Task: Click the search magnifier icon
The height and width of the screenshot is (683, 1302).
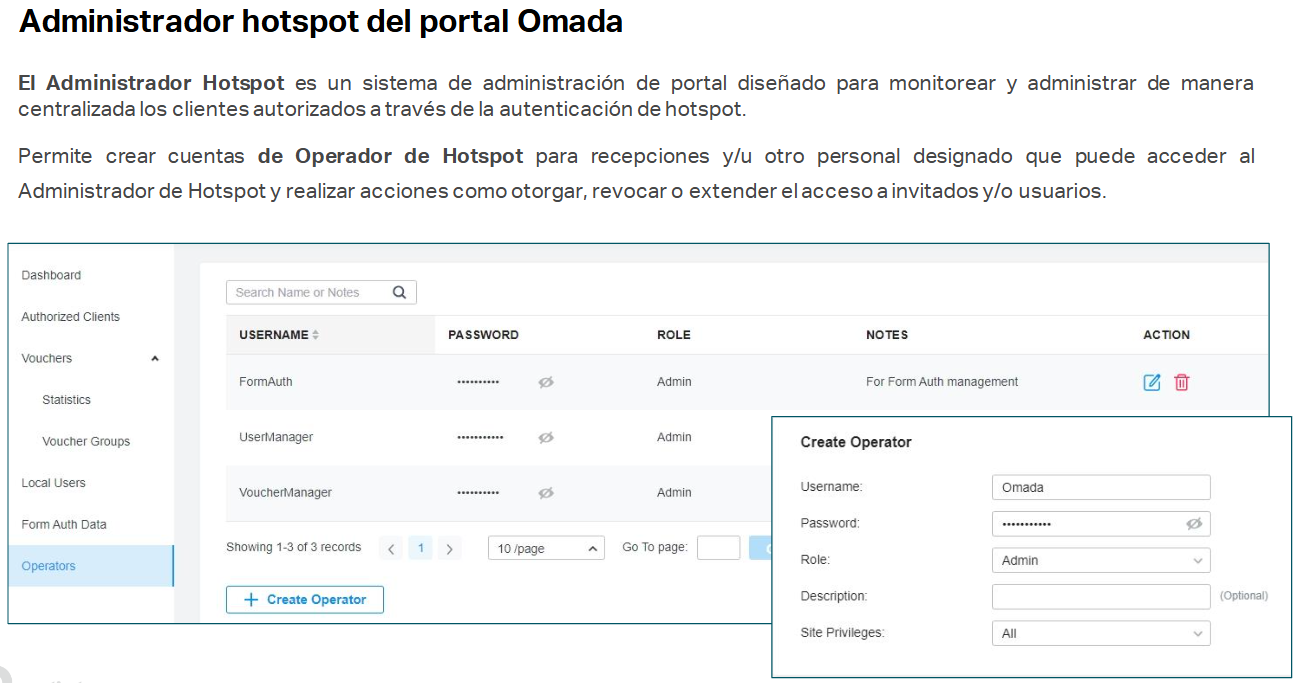Action: tap(399, 291)
